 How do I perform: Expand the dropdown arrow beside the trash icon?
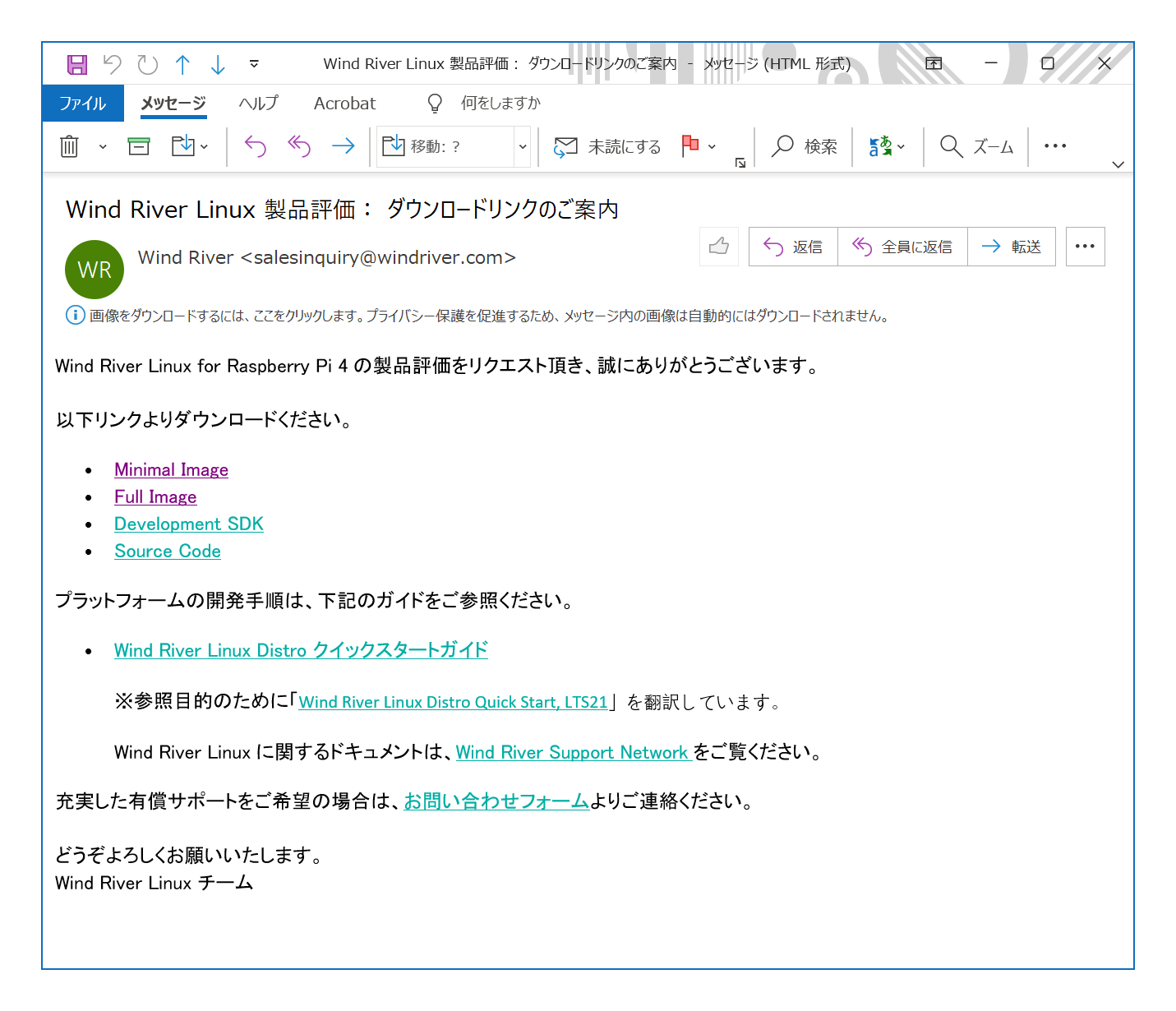point(103,147)
